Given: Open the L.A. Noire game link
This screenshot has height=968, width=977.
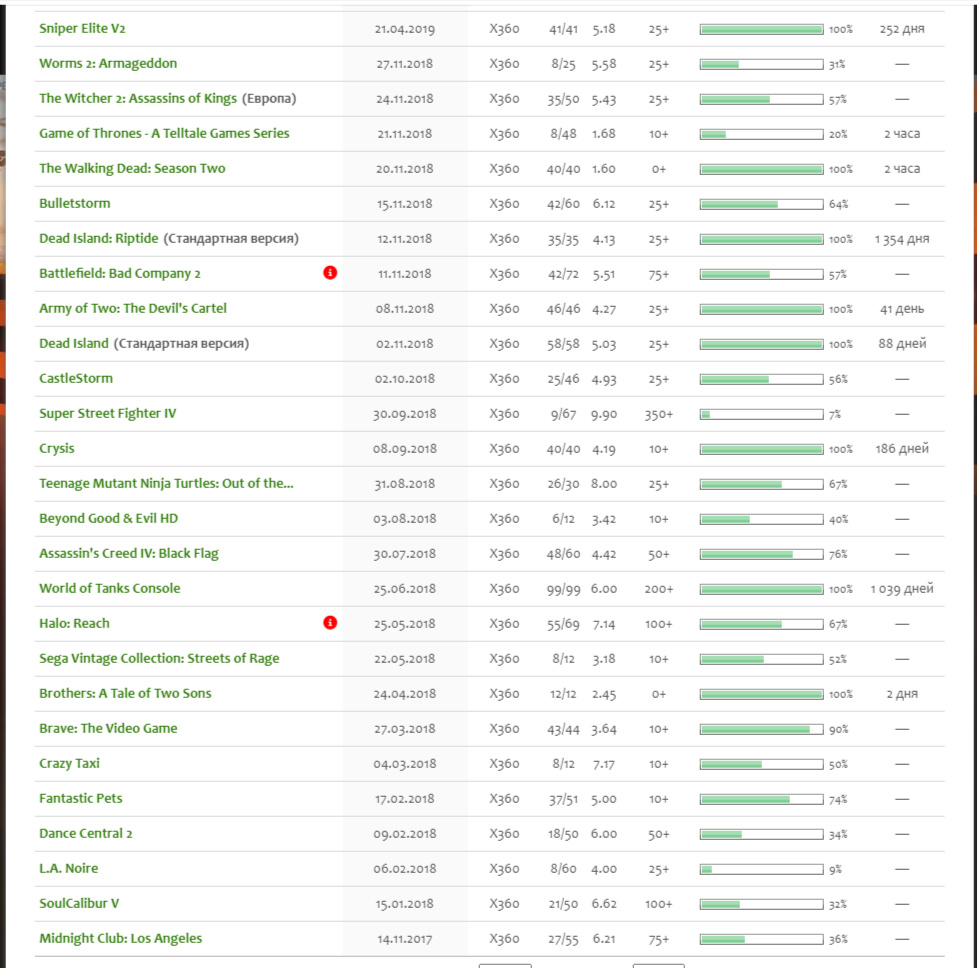Looking at the screenshot, I should tap(69, 868).
